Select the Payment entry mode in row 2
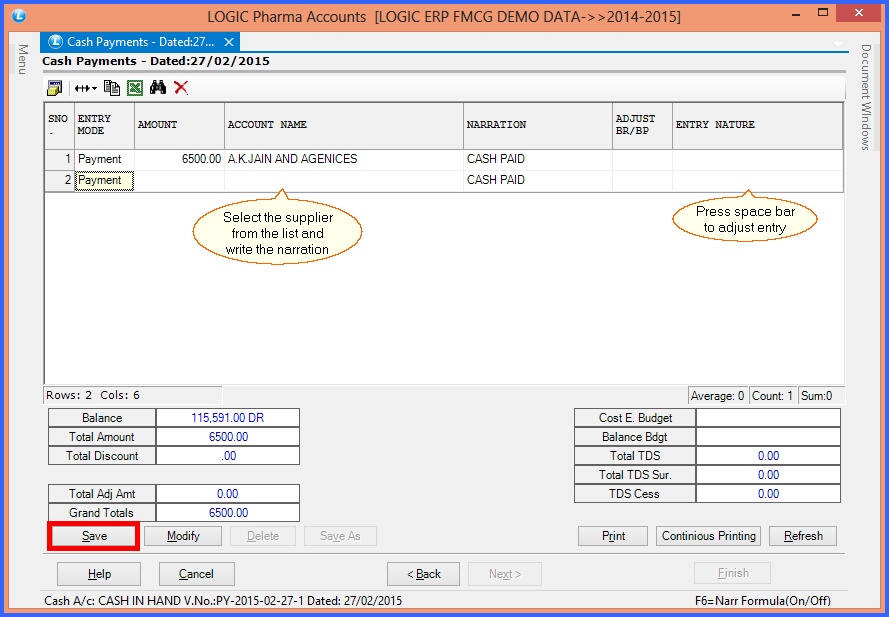 (x=104, y=180)
